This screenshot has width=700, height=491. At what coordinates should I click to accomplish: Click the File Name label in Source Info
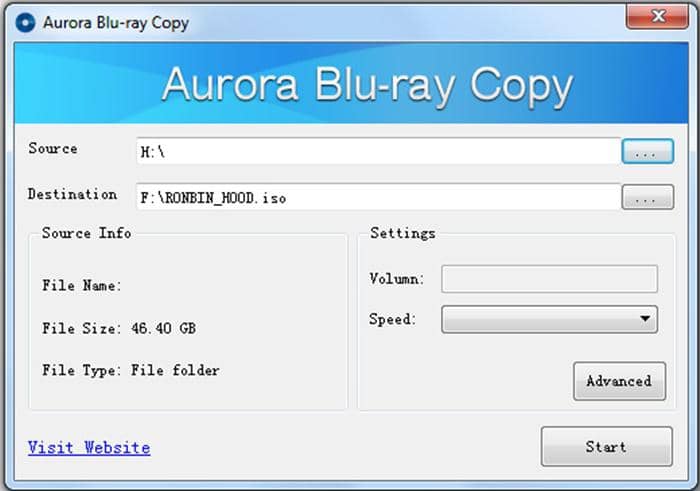coord(82,286)
